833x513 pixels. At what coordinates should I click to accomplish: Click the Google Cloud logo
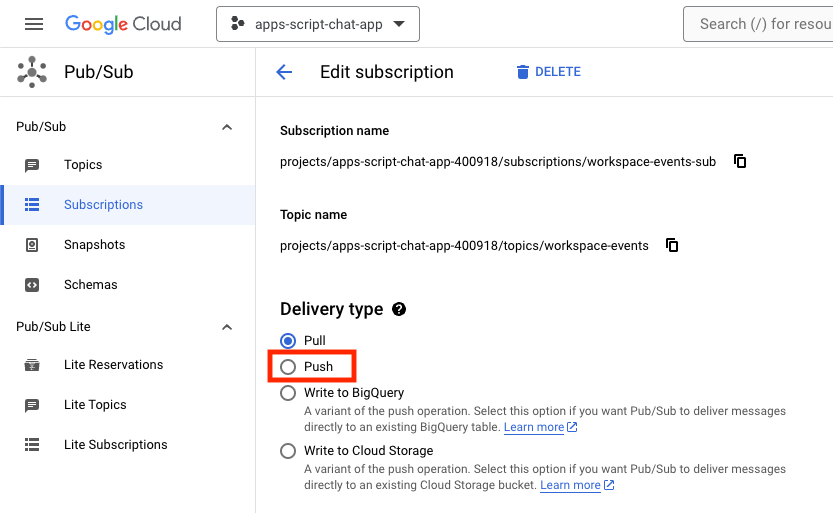pyautogui.click(x=123, y=24)
